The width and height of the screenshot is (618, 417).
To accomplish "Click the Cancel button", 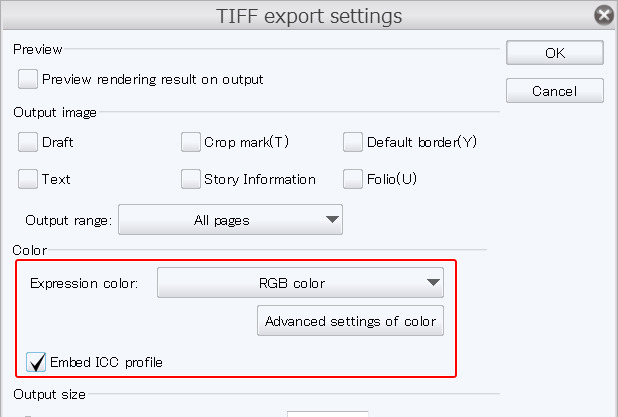I will 554,91.
